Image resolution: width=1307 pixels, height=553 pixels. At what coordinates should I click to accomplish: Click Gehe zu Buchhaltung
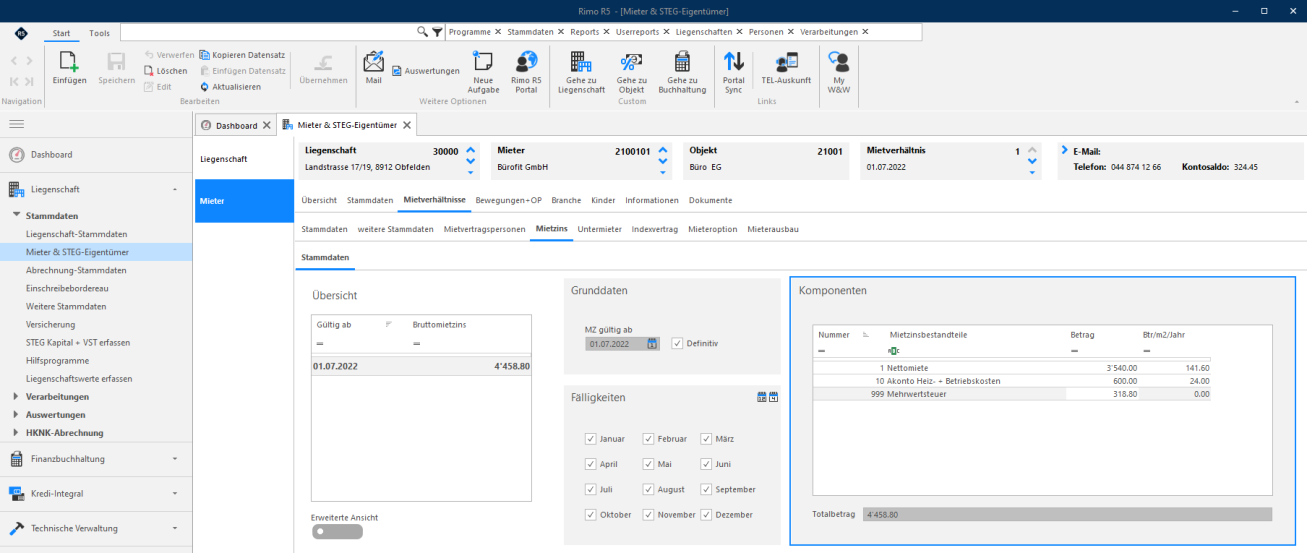pos(681,71)
